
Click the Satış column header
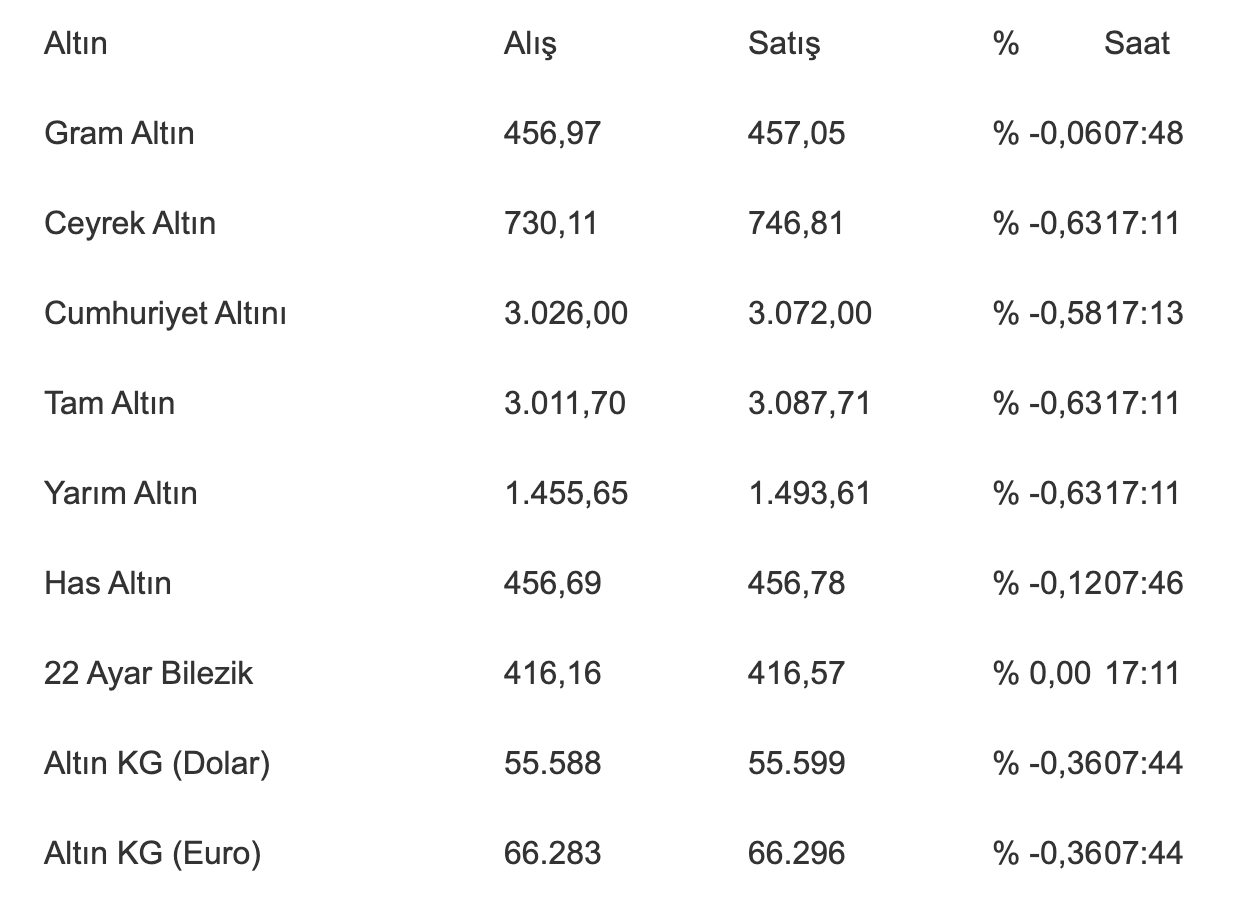tap(783, 44)
